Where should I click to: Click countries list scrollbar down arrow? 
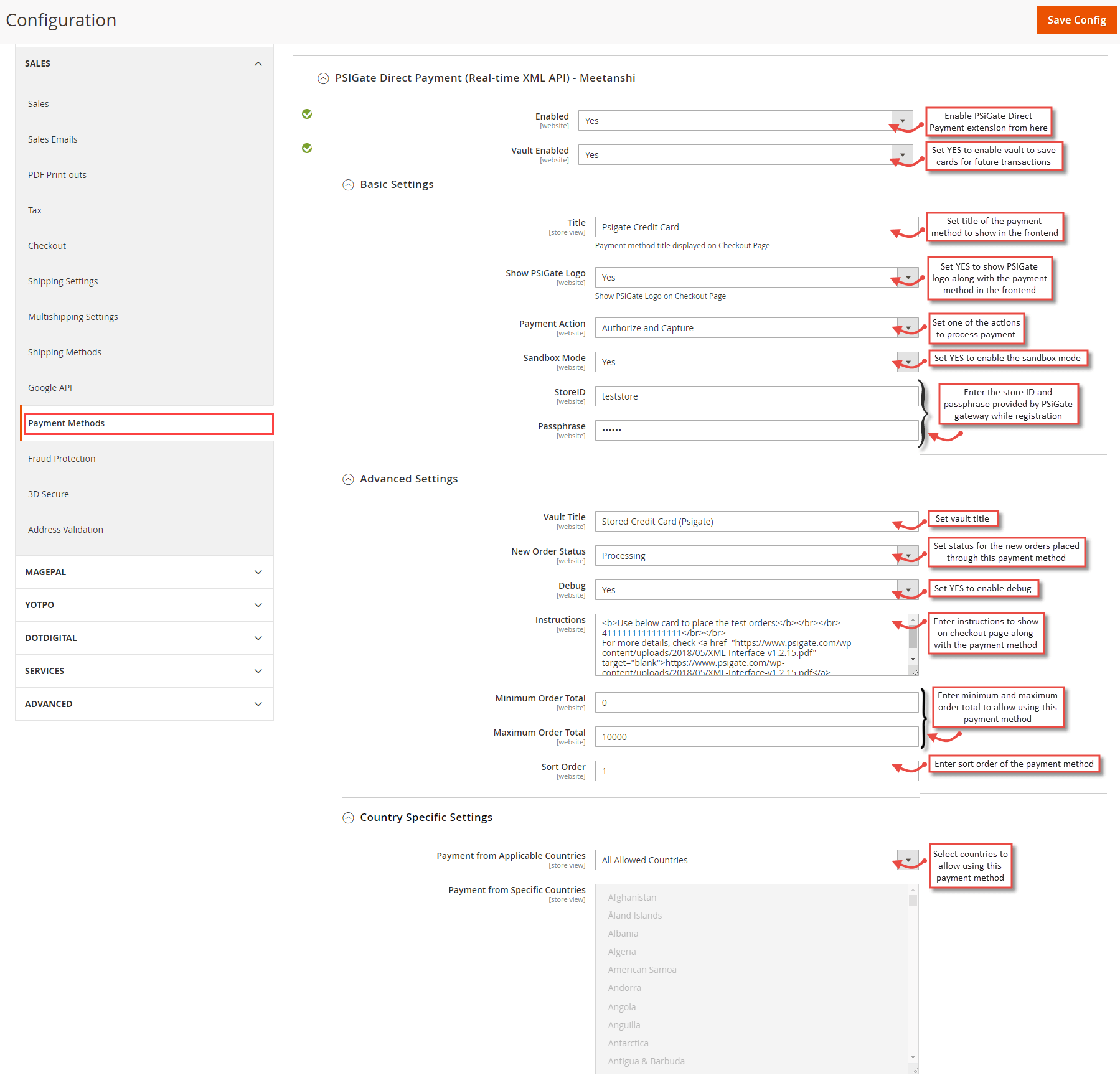point(913,1057)
